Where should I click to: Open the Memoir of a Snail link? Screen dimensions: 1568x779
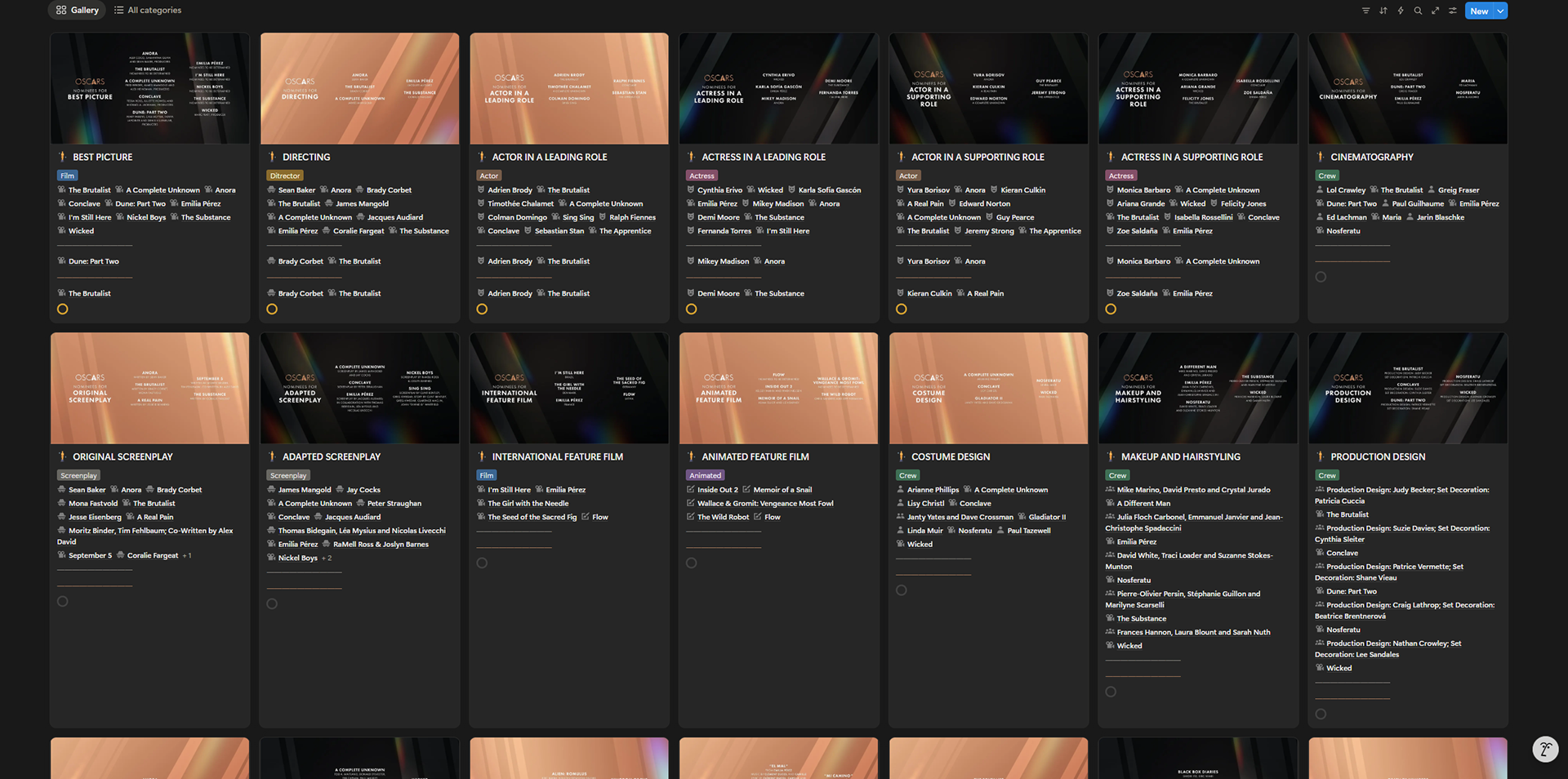point(782,490)
